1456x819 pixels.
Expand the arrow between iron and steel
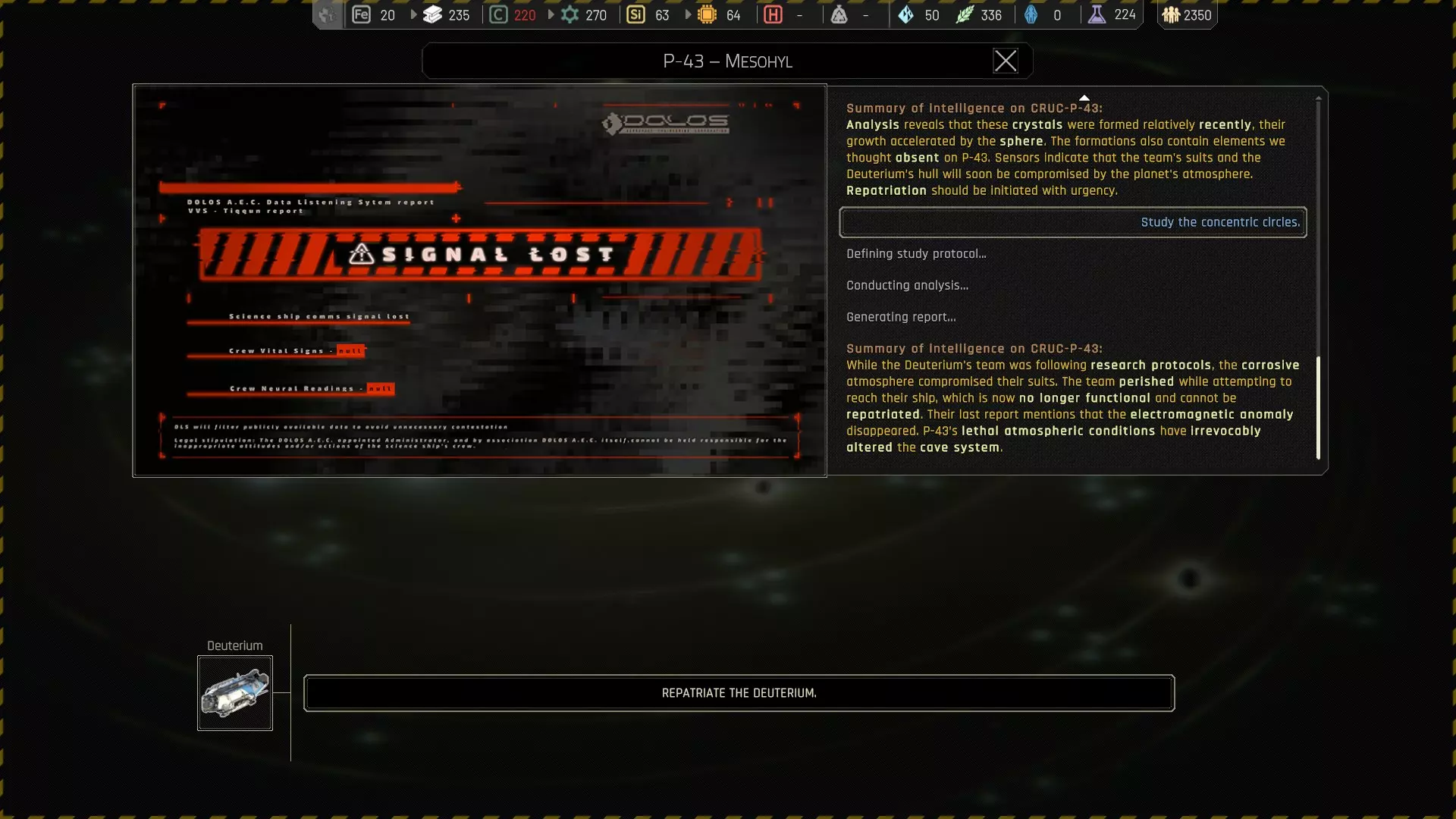(413, 14)
